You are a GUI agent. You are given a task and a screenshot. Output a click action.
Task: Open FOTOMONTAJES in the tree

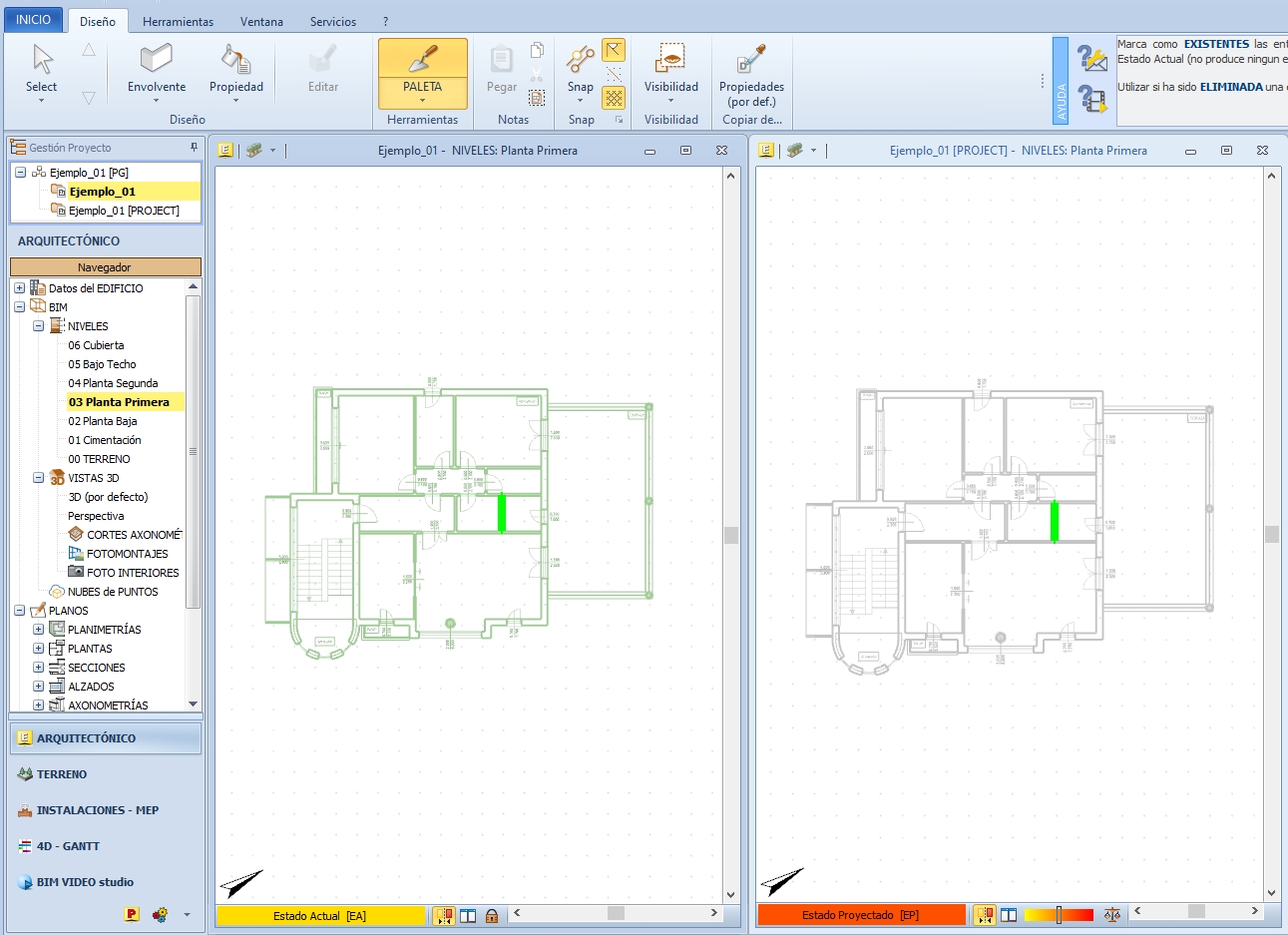coord(127,554)
